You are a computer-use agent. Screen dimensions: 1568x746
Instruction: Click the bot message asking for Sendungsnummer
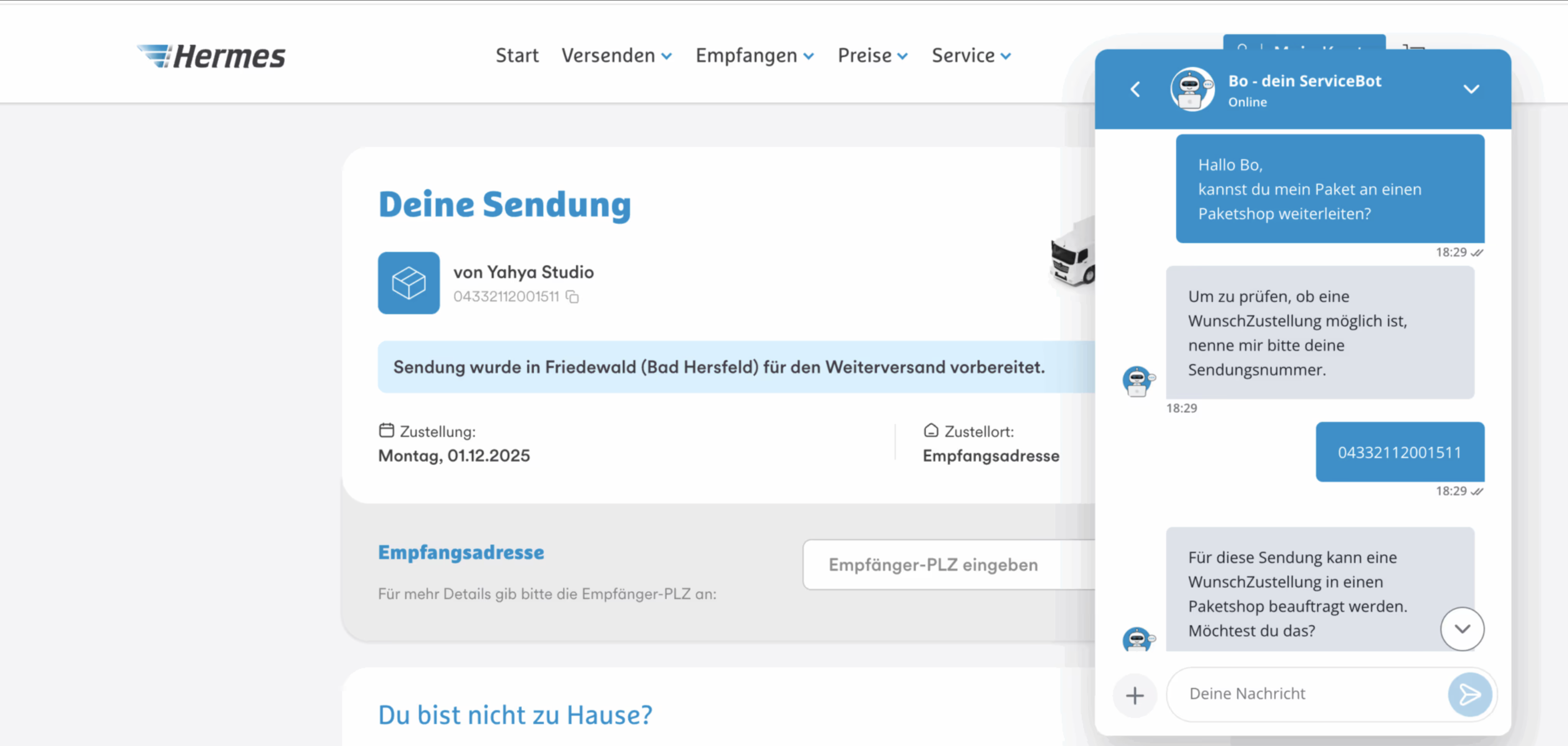coord(1320,332)
